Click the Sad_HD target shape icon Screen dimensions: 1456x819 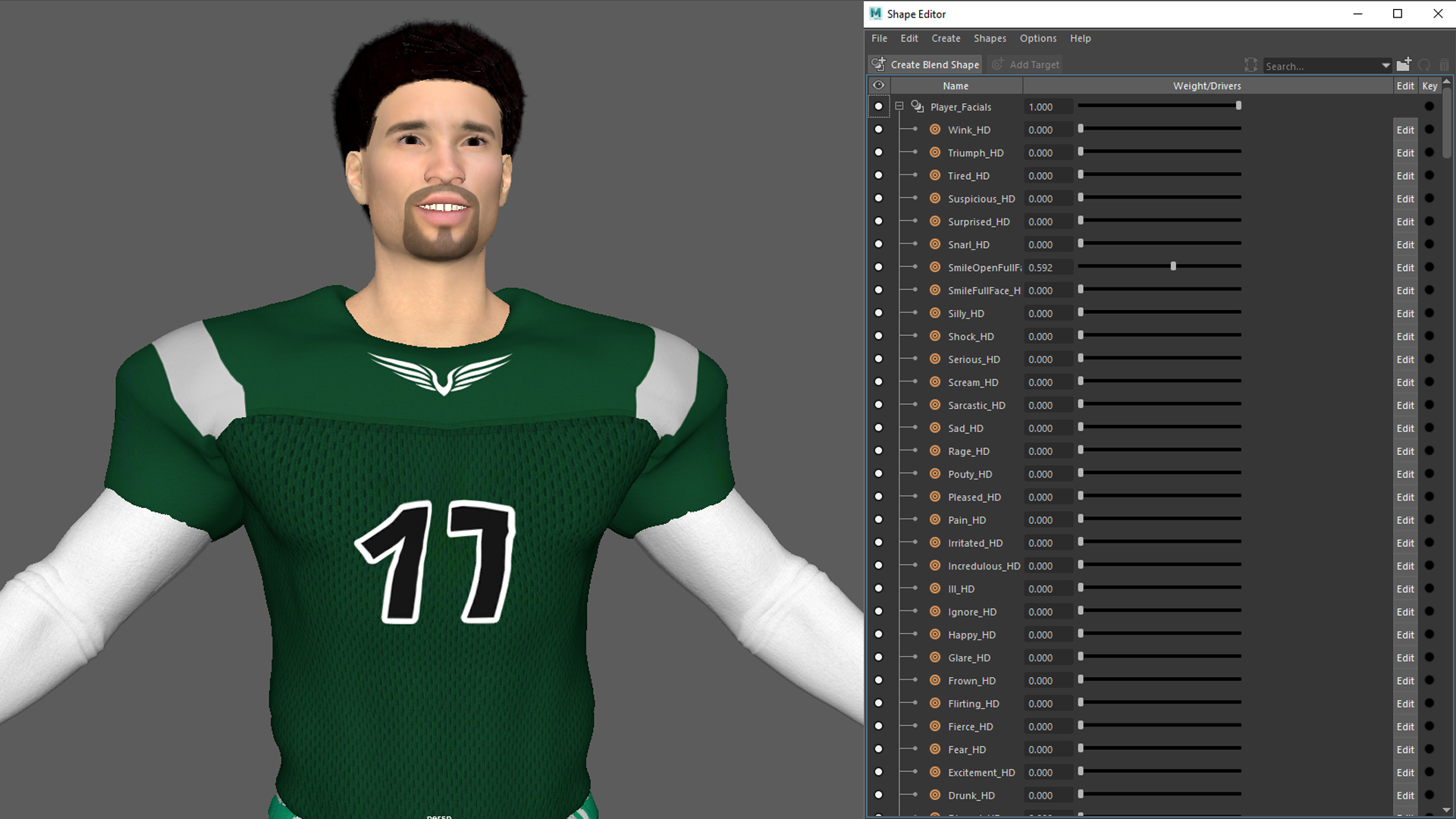(x=935, y=428)
